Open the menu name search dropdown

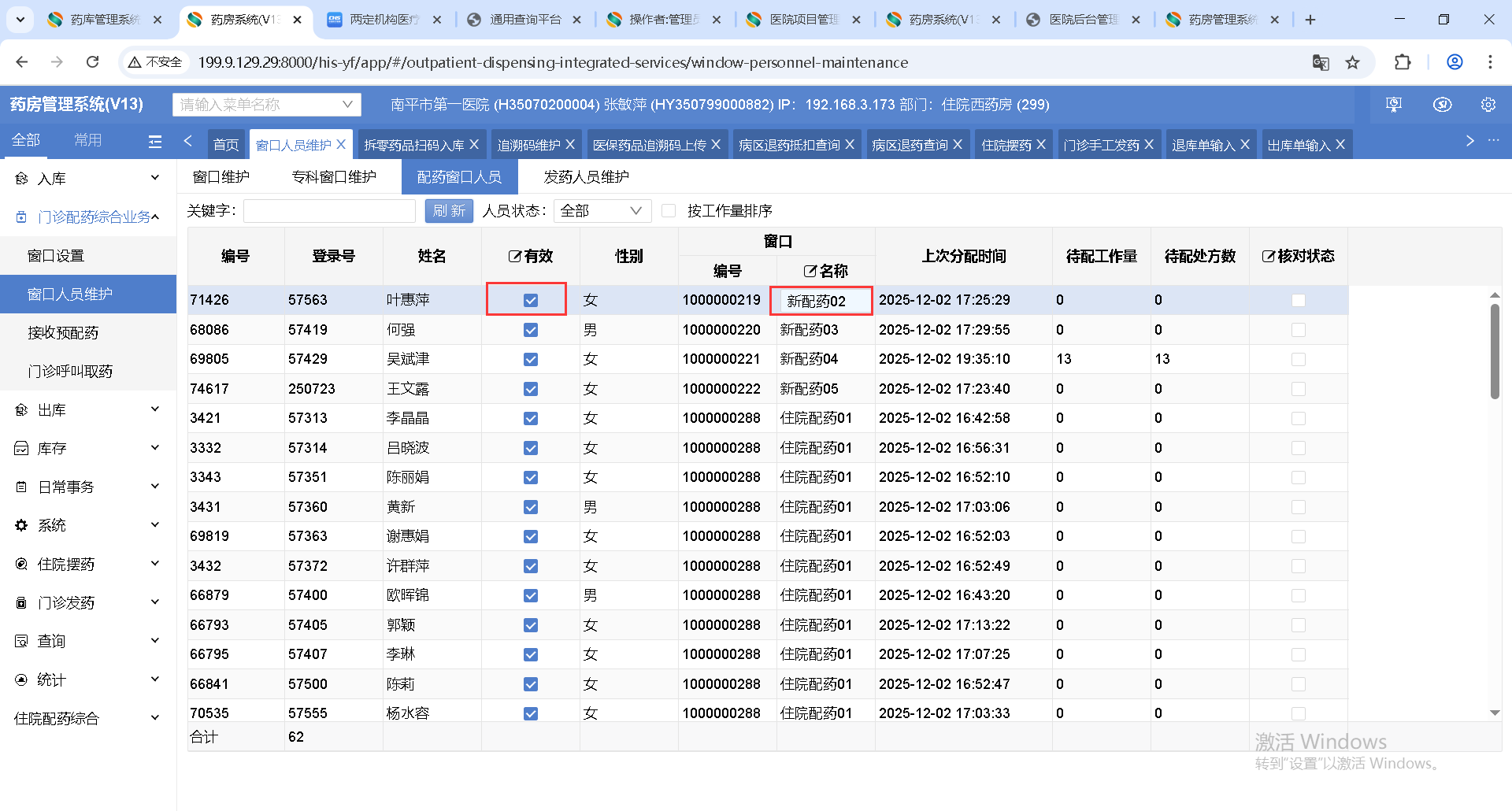(x=266, y=105)
